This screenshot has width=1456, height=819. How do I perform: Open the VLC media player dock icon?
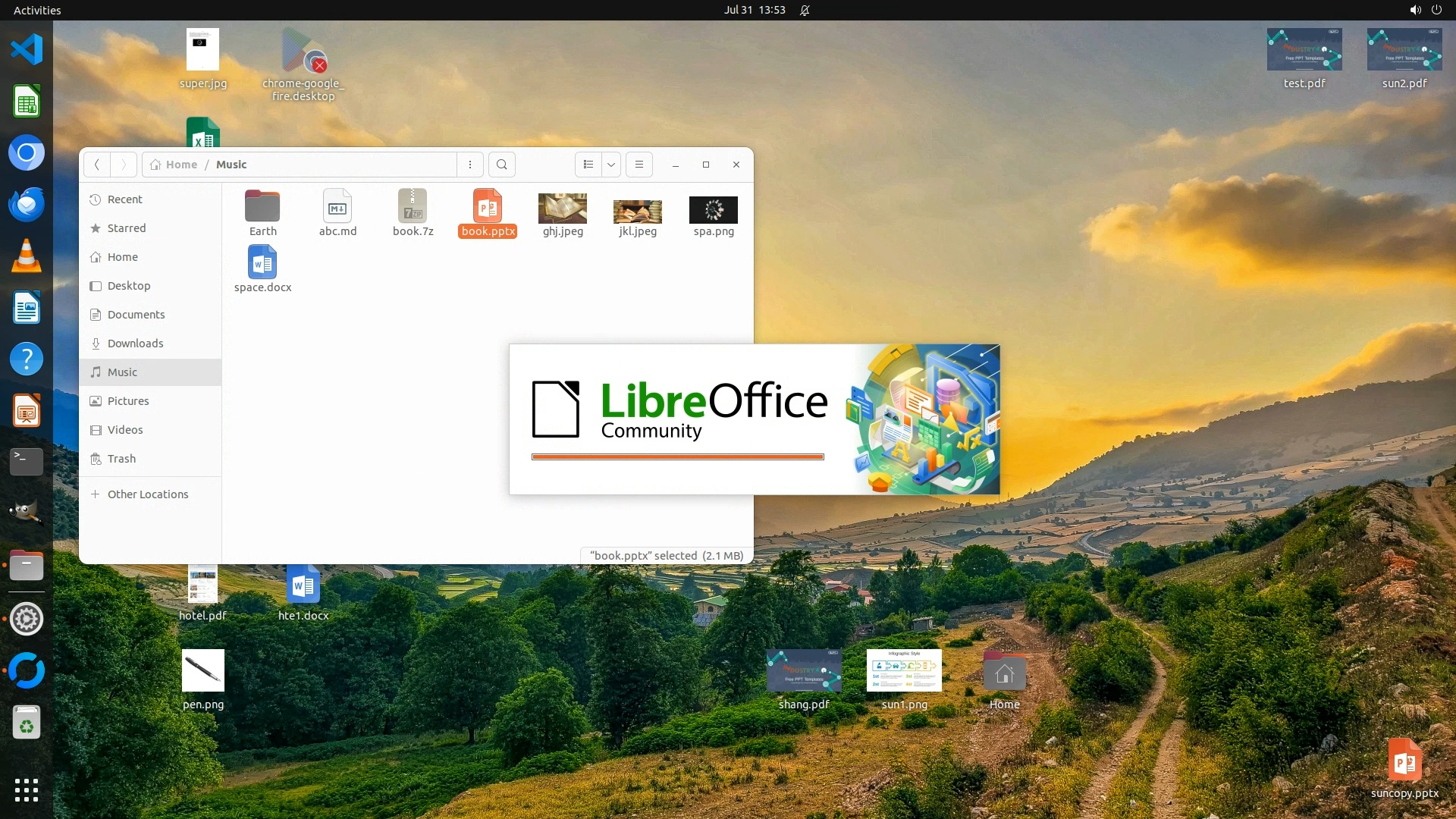click(x=27, y=256)
